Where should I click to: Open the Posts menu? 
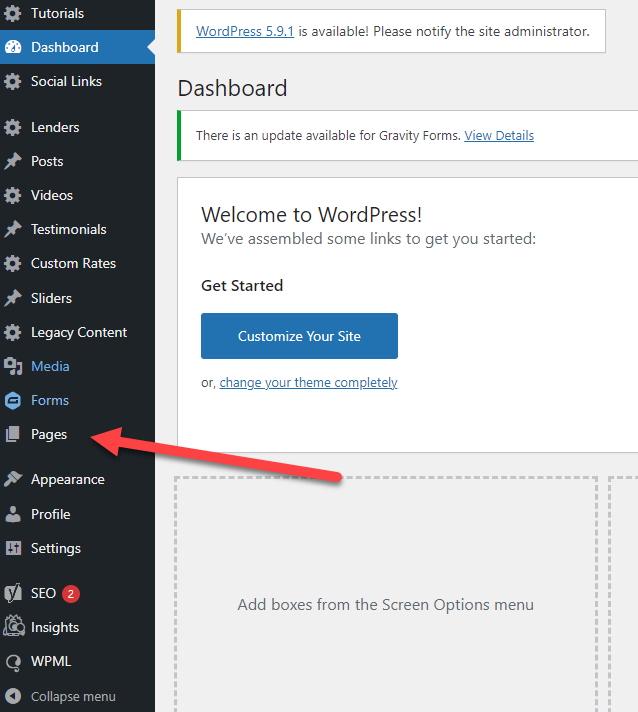tap(77, 161)
